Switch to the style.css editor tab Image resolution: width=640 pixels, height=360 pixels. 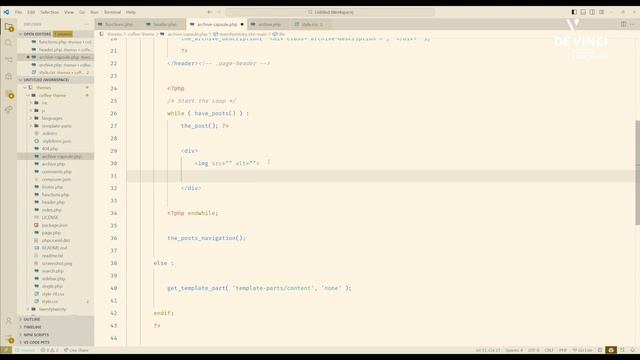pos(311,24)
